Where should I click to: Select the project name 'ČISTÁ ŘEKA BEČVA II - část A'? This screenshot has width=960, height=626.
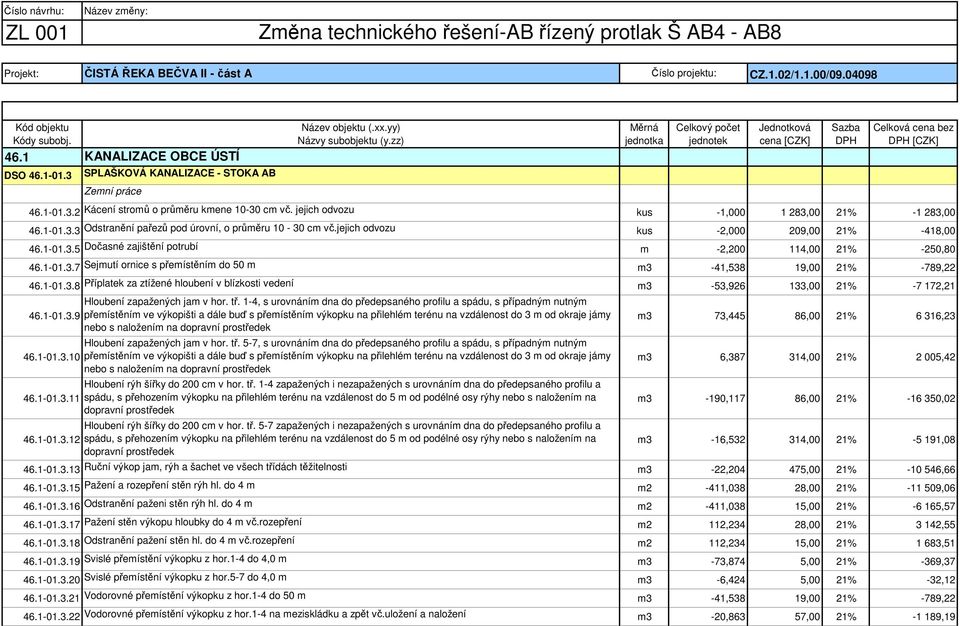(x=168, y=74)
